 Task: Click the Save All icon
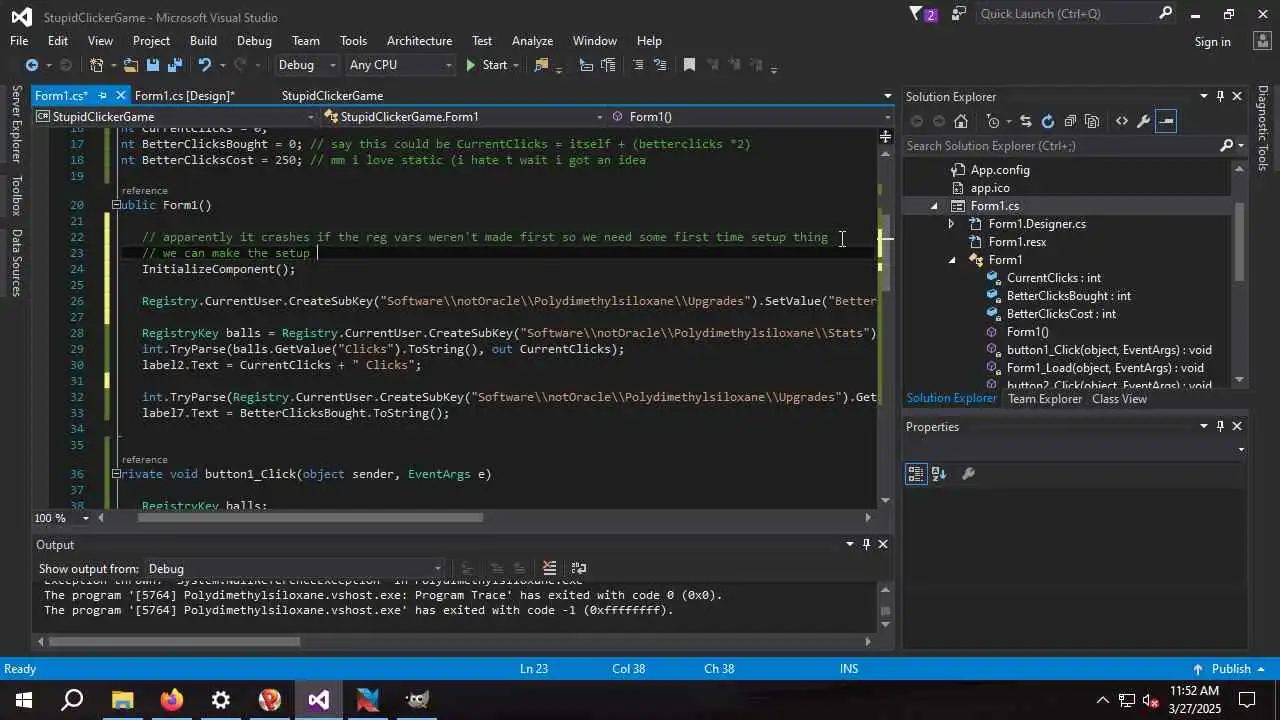(175, 65)
